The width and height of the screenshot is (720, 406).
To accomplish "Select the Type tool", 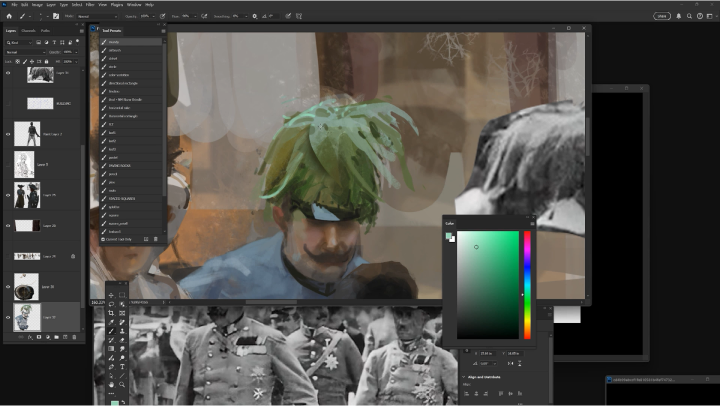I will point(122,367).
